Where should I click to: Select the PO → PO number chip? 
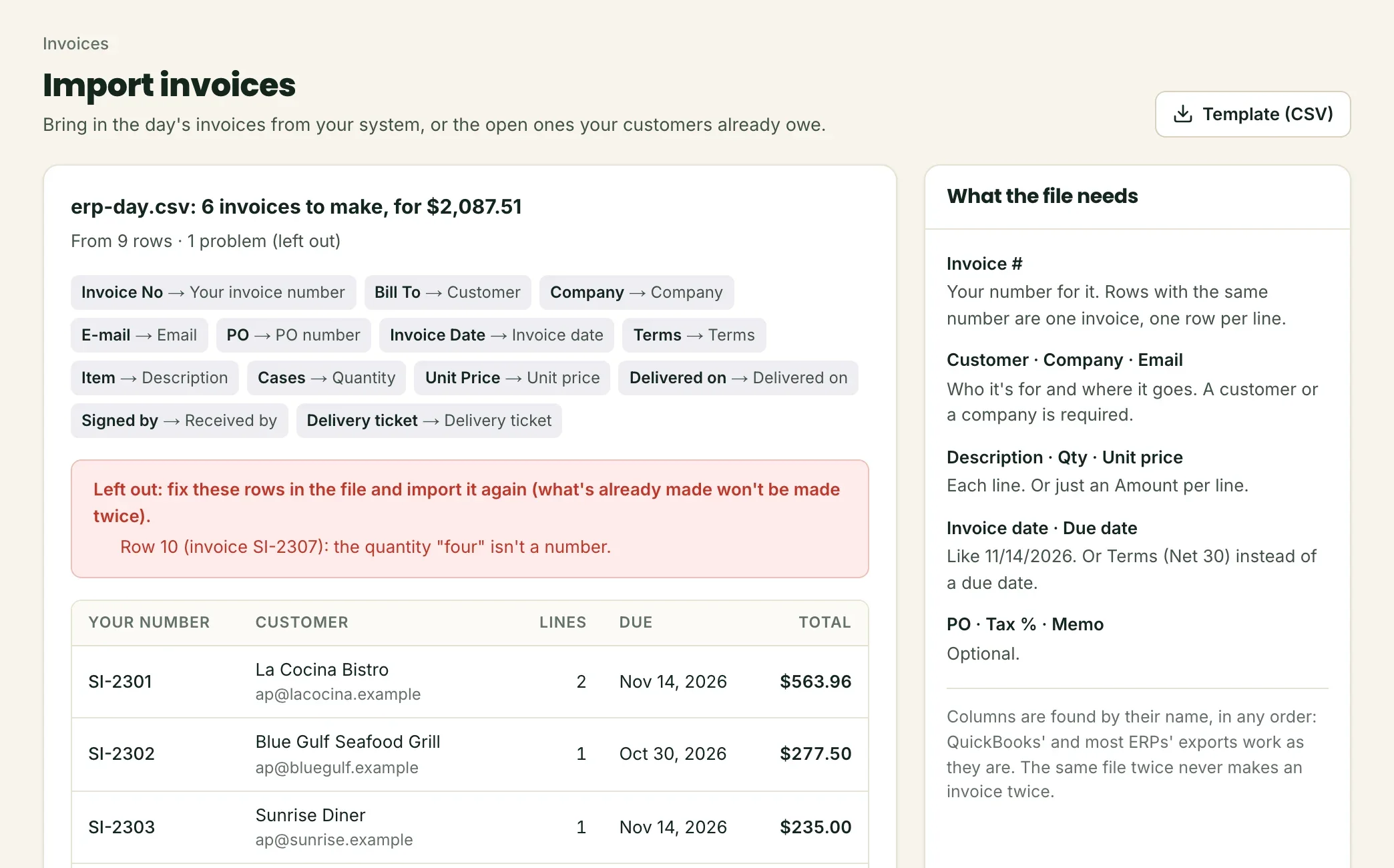tap(293, 335)
